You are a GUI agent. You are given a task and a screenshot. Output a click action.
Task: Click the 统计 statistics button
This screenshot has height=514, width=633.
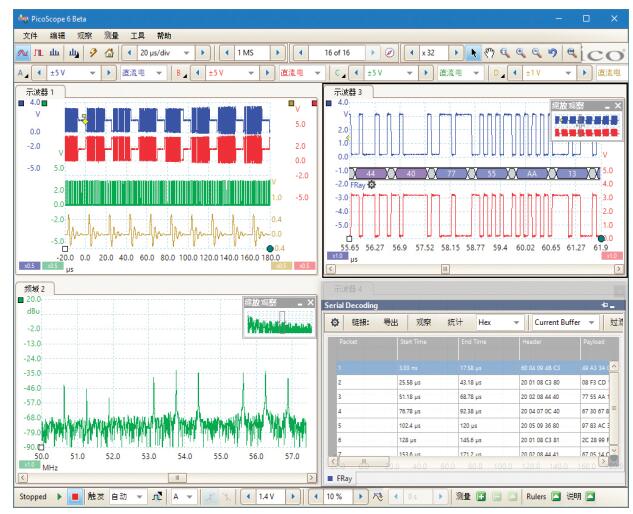[457, 322]
